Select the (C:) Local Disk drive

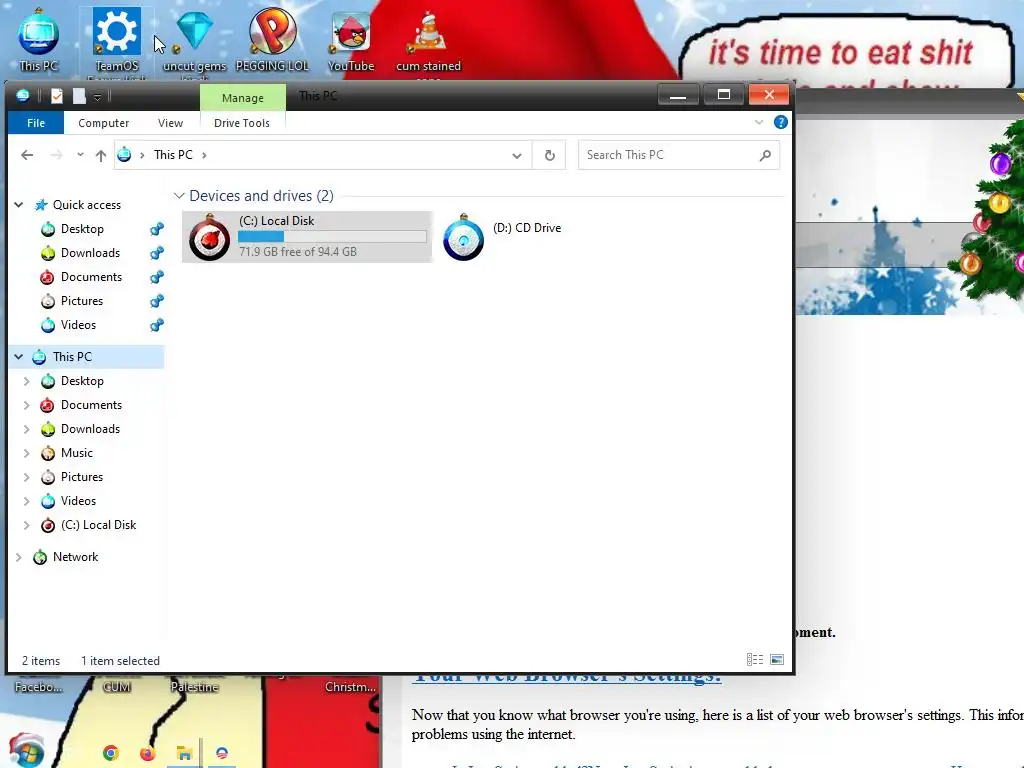click(307, 237)
